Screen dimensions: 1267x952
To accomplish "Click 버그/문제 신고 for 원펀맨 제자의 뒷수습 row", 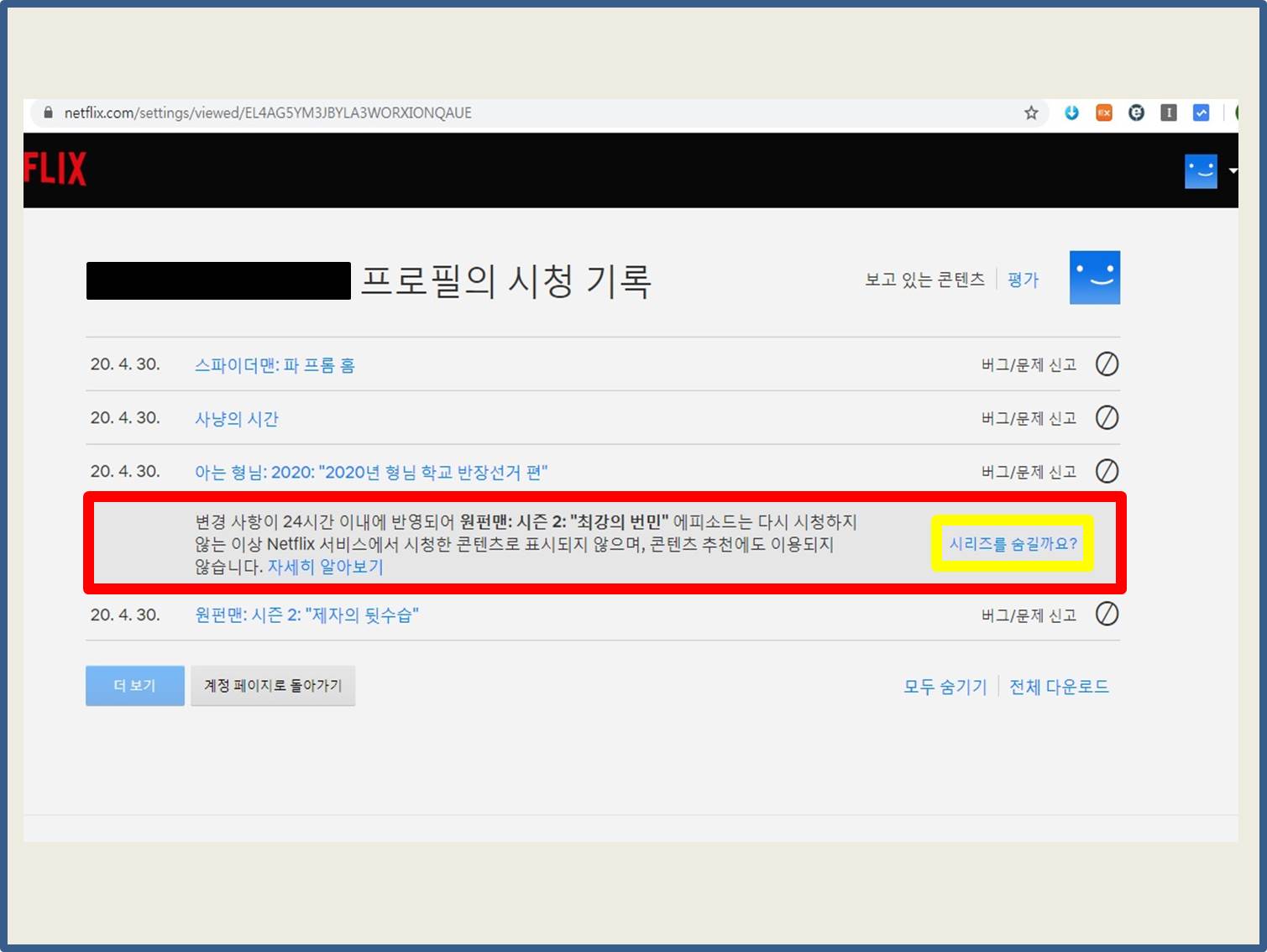I will pos(1029,615).
